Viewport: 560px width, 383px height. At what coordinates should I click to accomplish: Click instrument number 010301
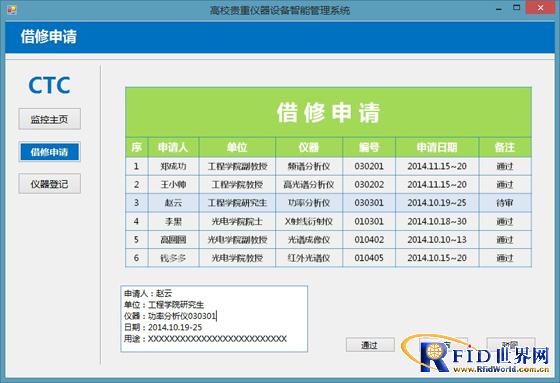[x=369, y=221]
